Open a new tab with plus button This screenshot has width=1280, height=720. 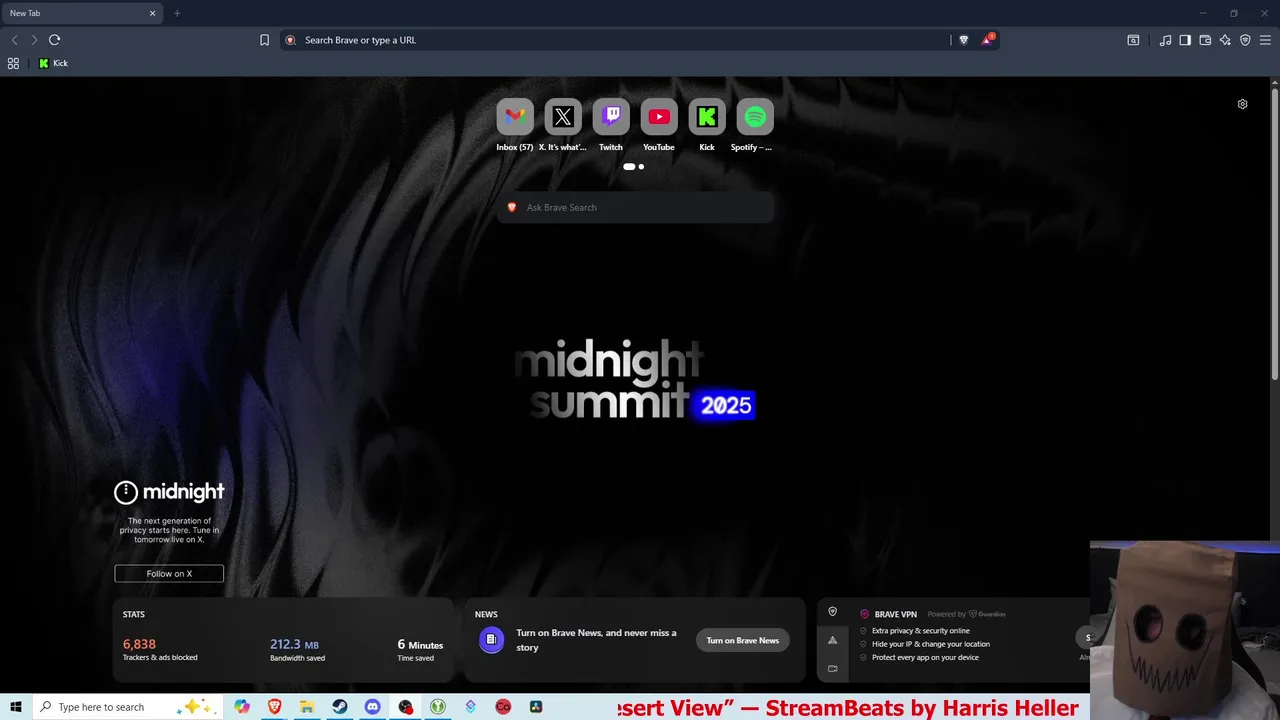[x=177, y=13]
